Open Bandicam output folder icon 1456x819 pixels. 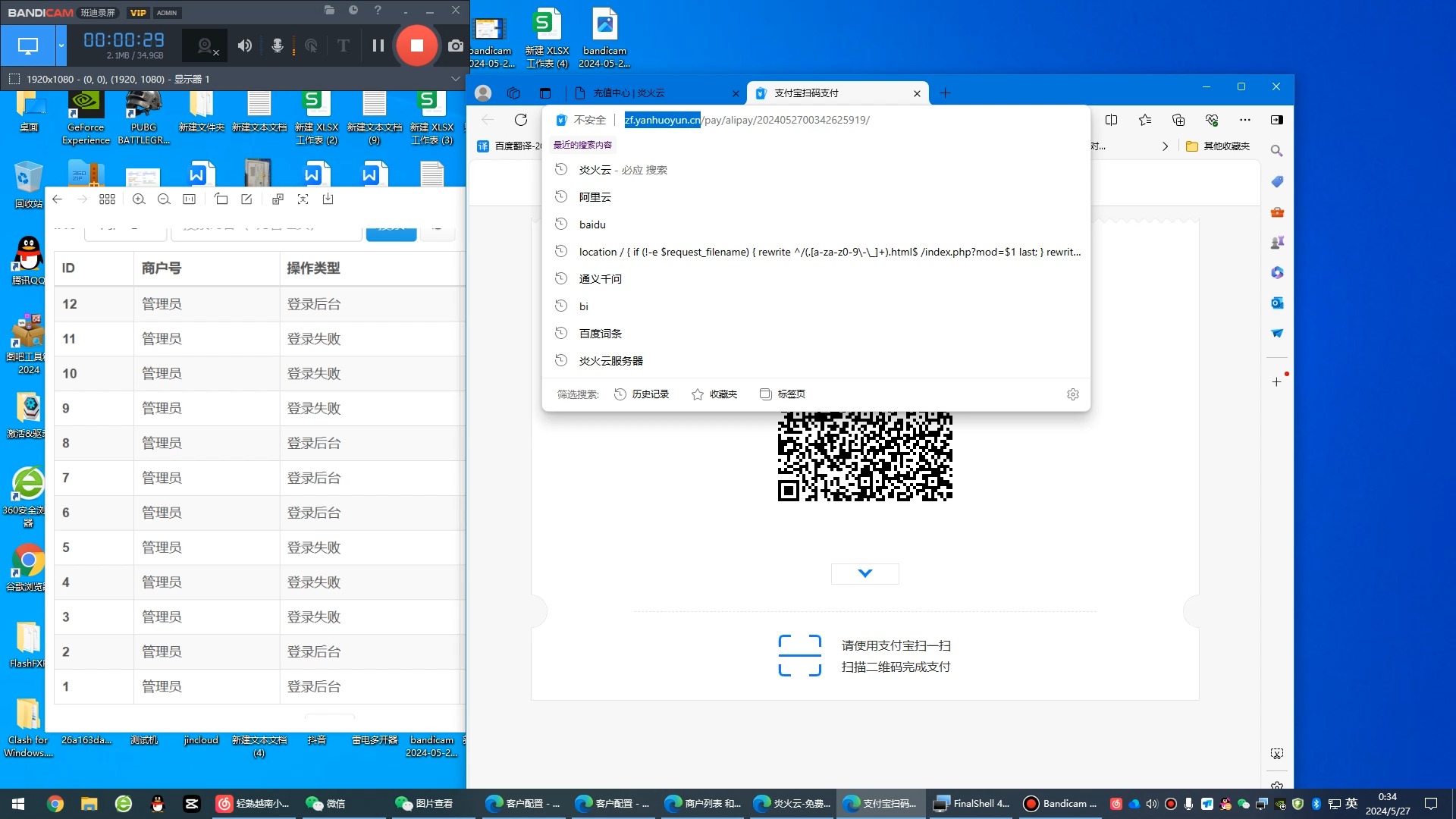click(329, 11)
